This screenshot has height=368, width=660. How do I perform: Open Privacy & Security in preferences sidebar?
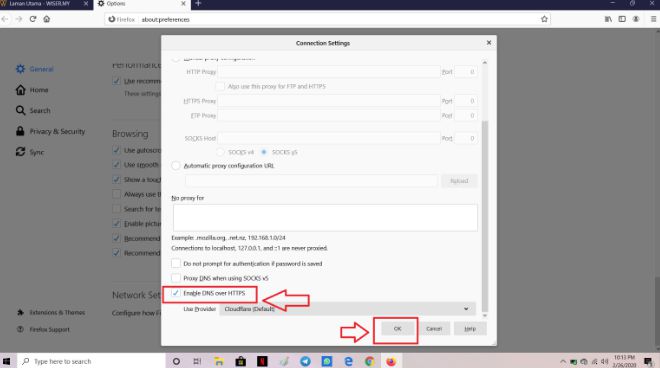pos(50,131)
